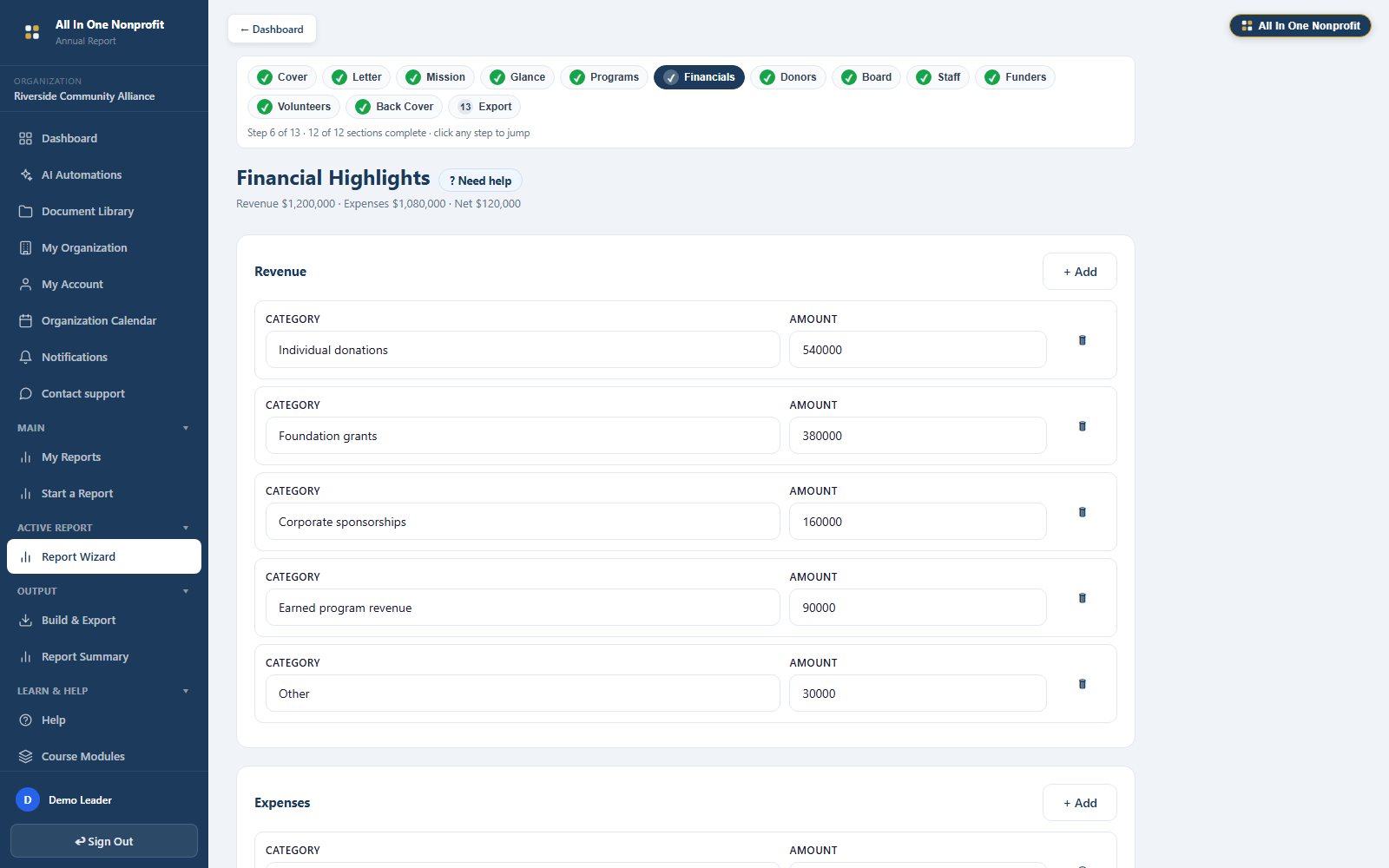Click the Dashboard grid icon in sidebar
1389x868 pixels.
click(25, 139)
